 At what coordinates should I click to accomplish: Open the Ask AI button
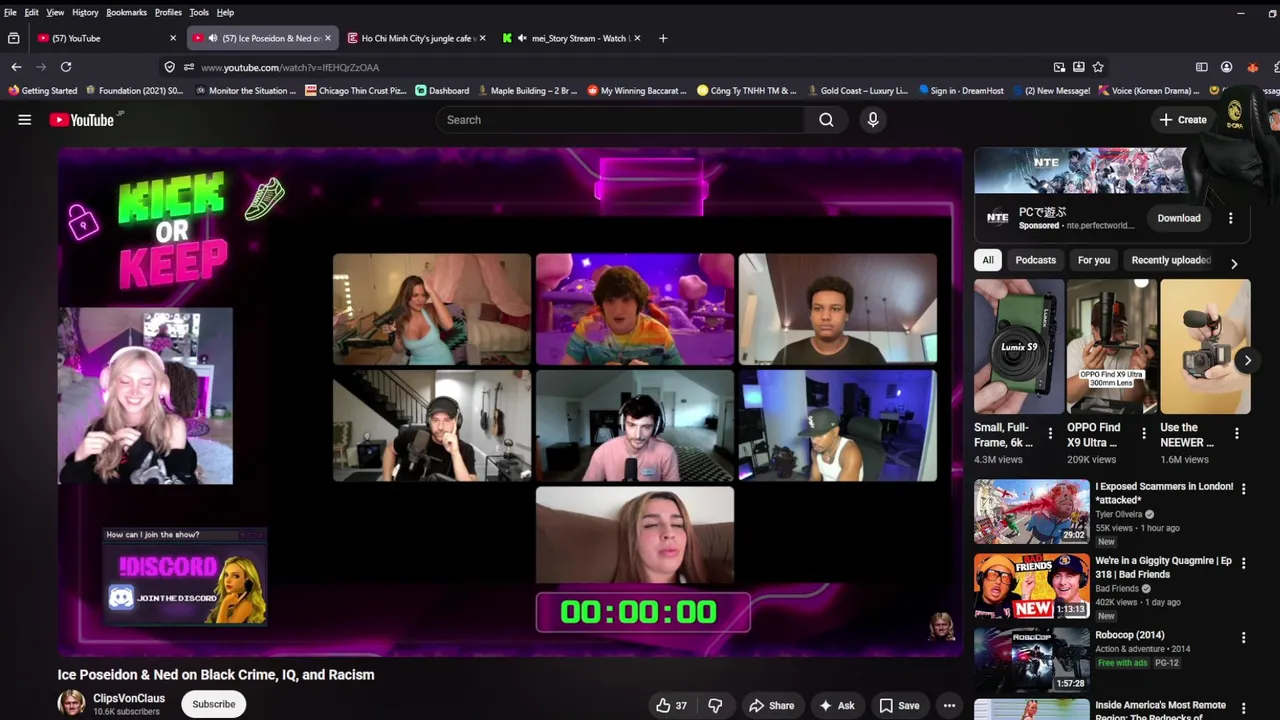click(x=836, y=705)
